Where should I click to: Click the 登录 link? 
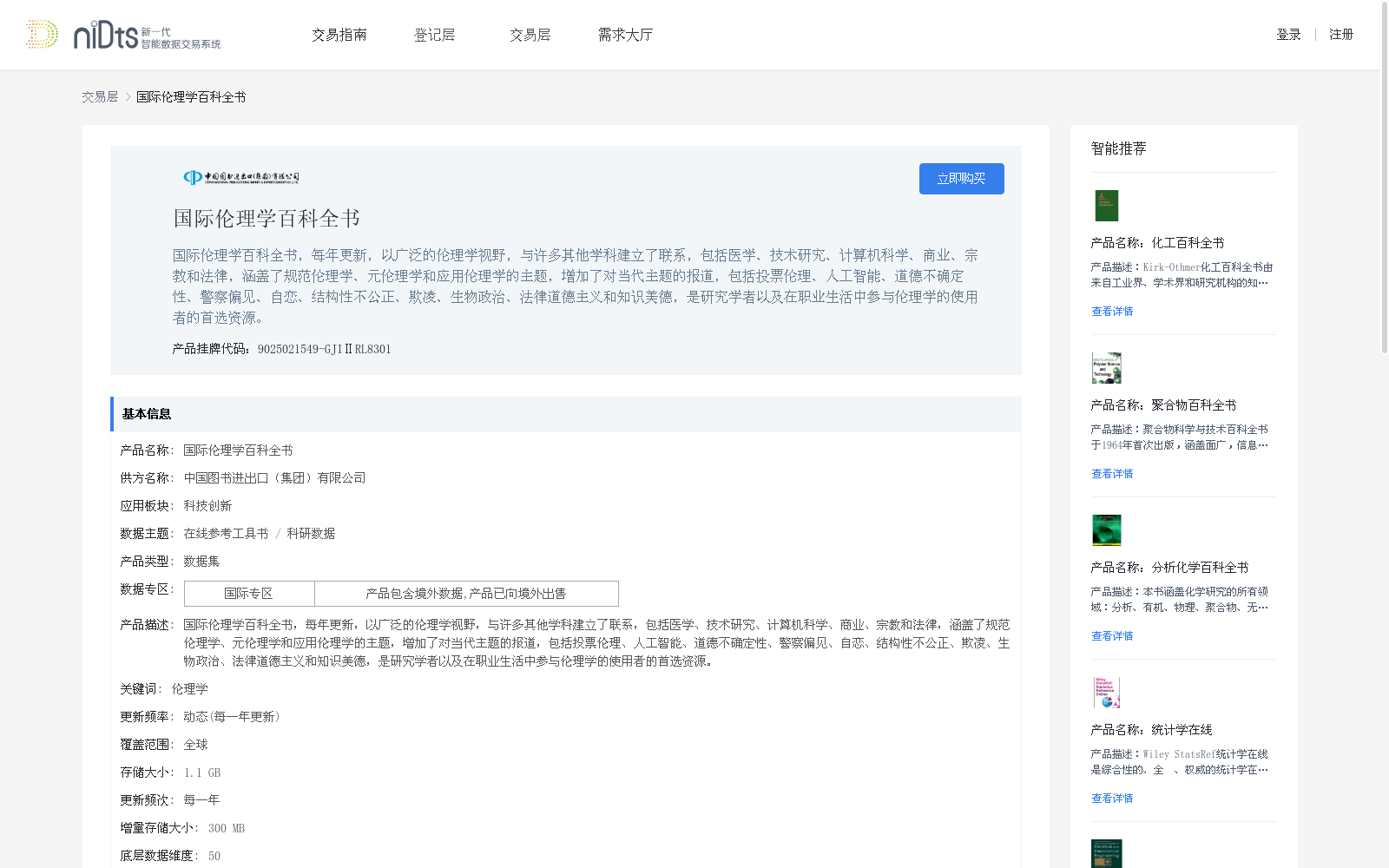[1288, 35]
